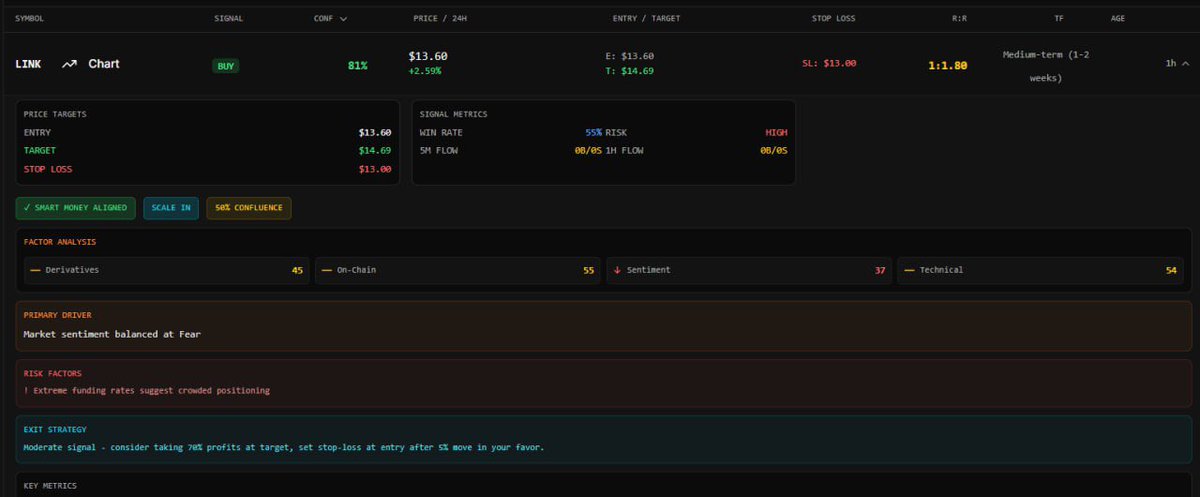This screenshot has height=497, width=1200.
Task: Open the Sentiment factor card
Action: coord(749,270)
